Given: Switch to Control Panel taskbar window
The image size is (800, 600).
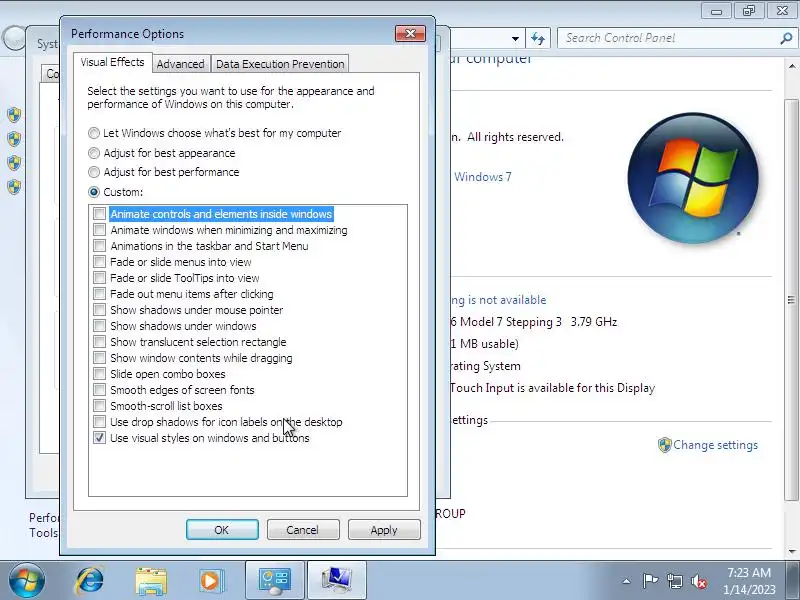Looking at the screenshot, I should point(275,581).
